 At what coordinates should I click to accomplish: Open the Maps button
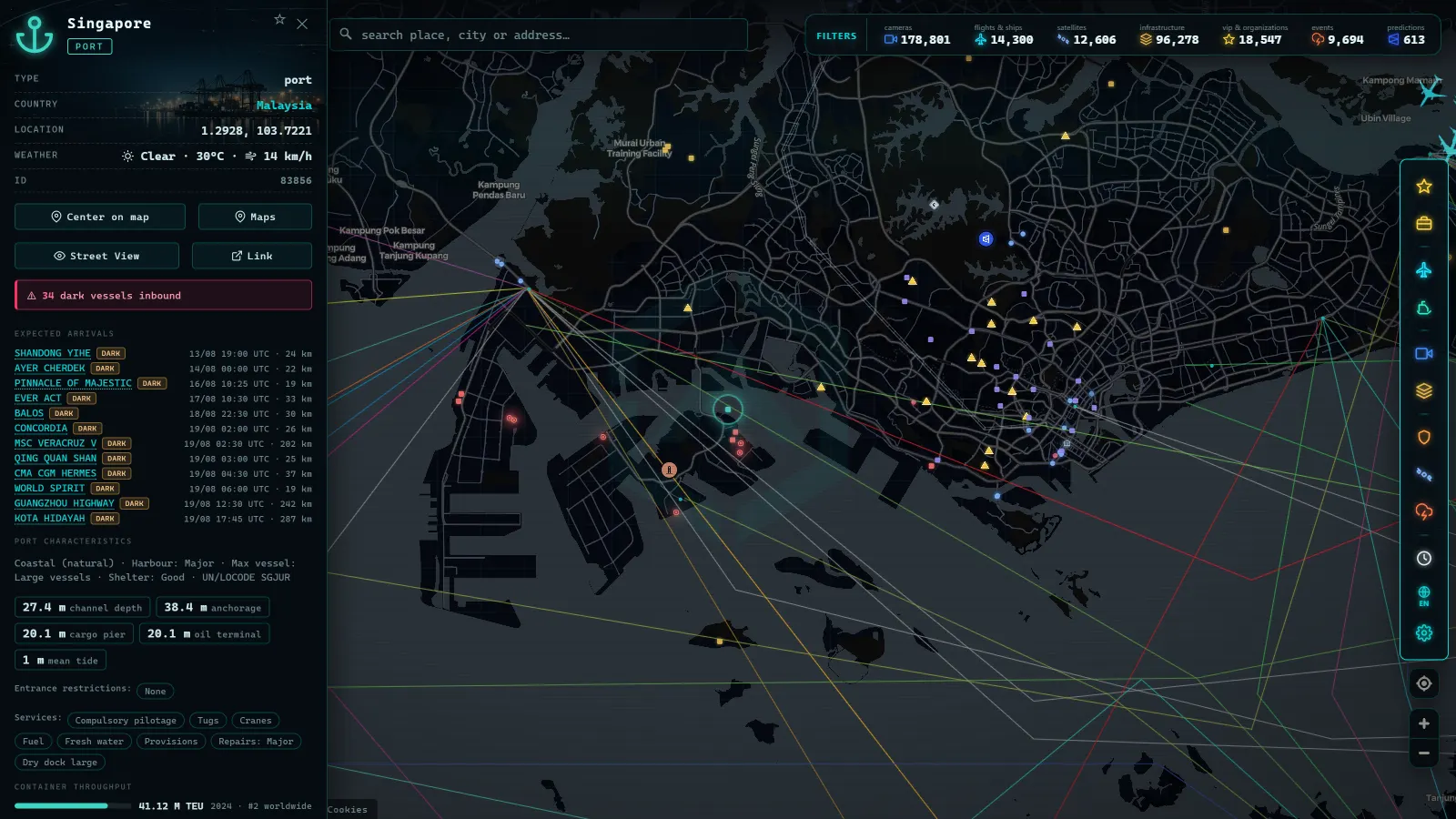click(255, 217)
